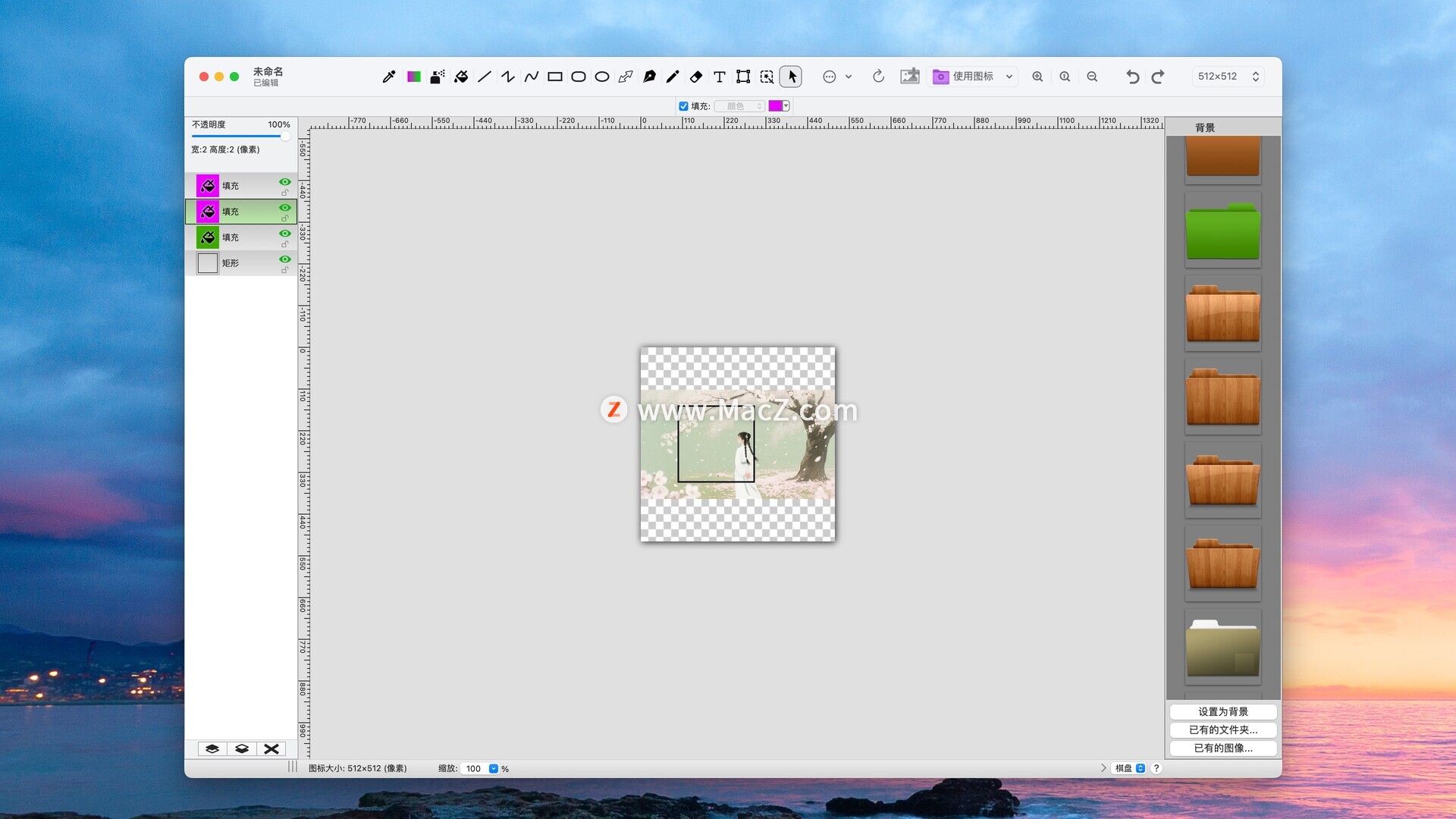
Task: Select the transform bounding box tool
Action: [743, 77]
